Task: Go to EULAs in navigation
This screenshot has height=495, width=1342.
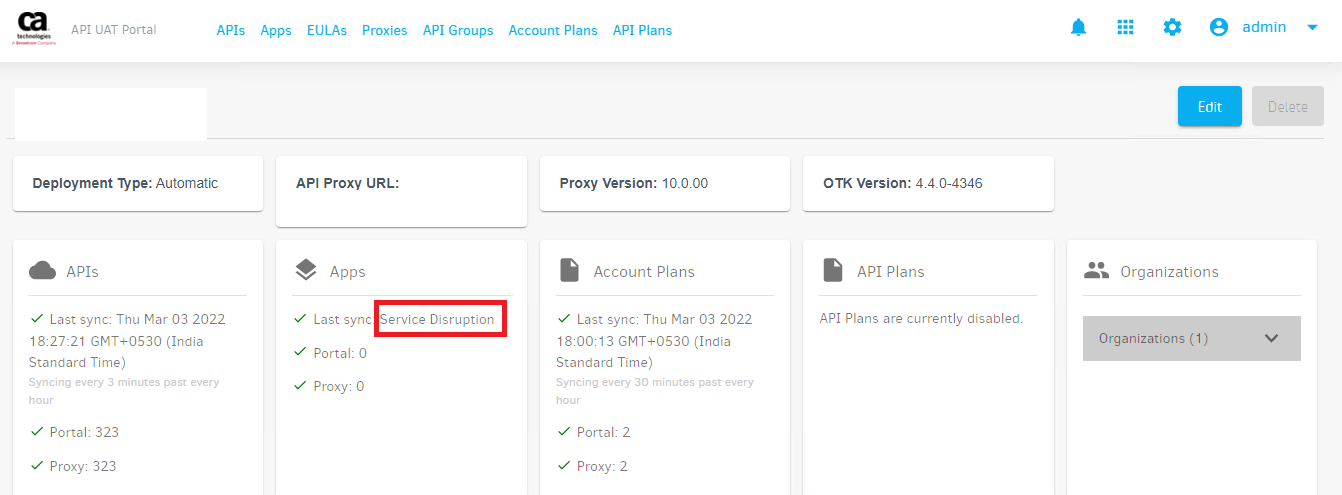Action: point(327,30)
